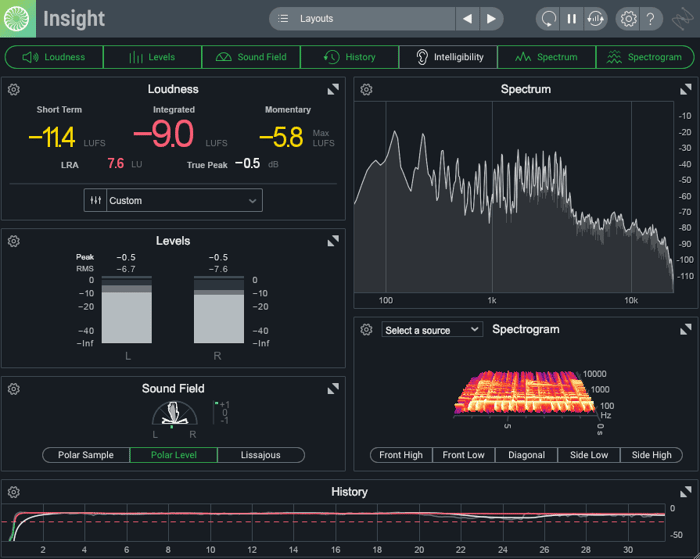Image resolution: width=700 pixels, height=559 pixels.
Task: Expand the Spectrogram panel
Action: (x=686, y=330)
